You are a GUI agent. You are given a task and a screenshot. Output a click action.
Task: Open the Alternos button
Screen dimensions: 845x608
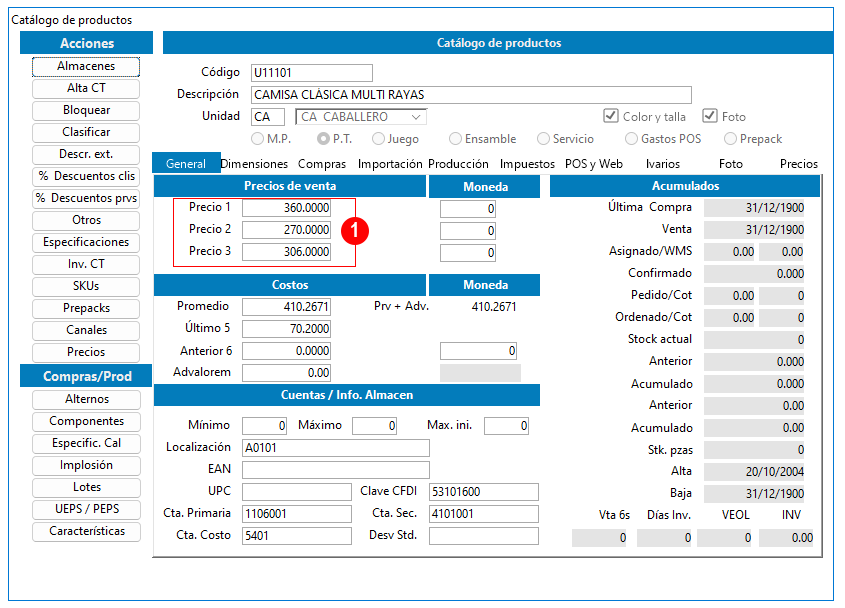coord(86,399)
